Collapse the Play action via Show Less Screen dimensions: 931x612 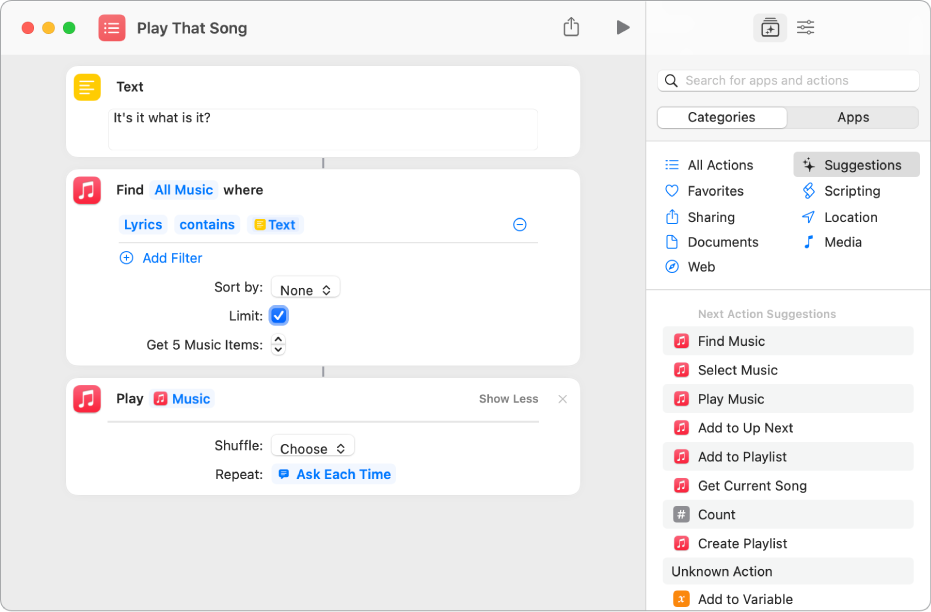click(508, 398)
